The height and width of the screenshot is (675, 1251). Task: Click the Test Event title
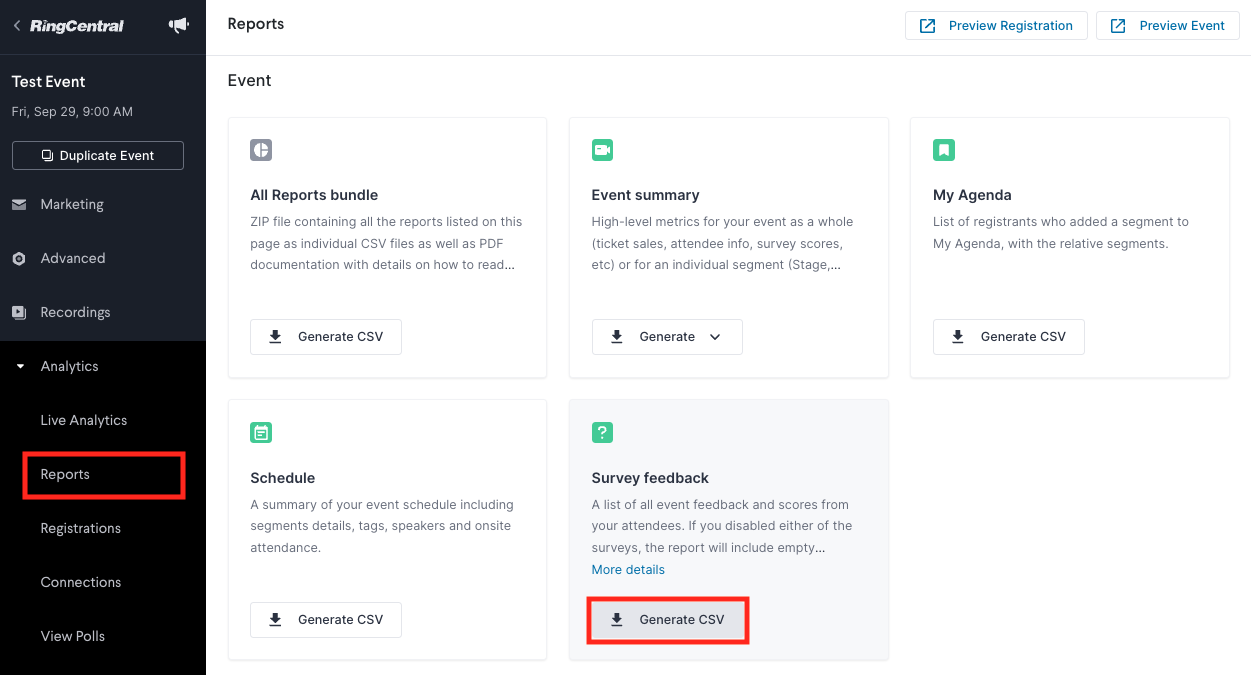pos(49,82)
